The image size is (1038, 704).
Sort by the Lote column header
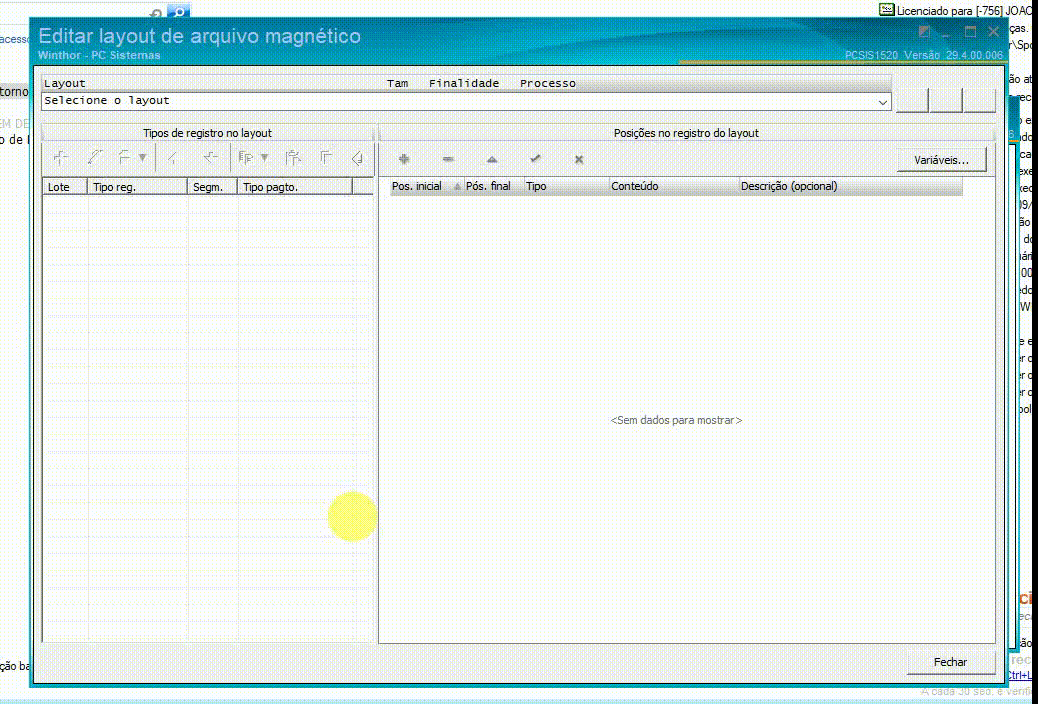65,187
